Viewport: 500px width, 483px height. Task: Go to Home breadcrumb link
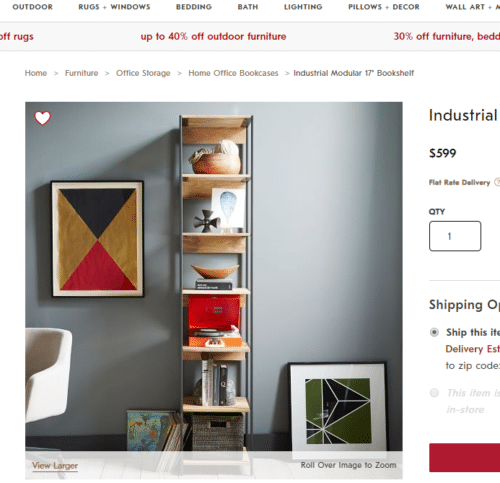click(36, 73)
